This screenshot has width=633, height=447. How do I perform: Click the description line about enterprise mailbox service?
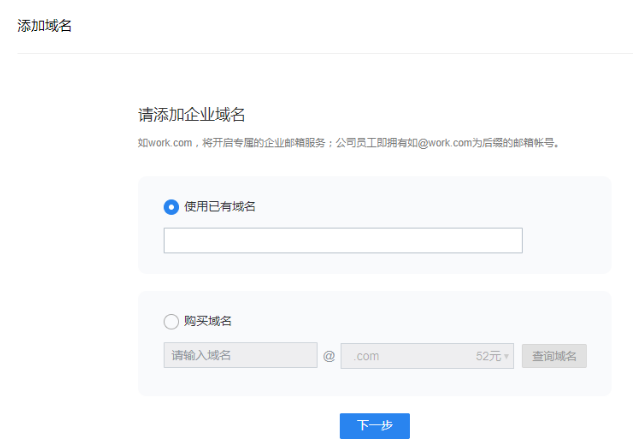coord(347,143)
